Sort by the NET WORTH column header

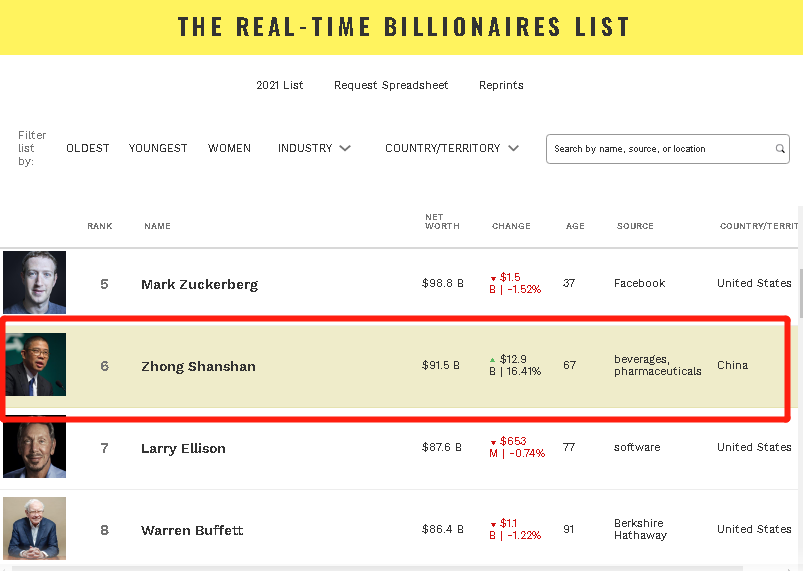click(442, 221)
